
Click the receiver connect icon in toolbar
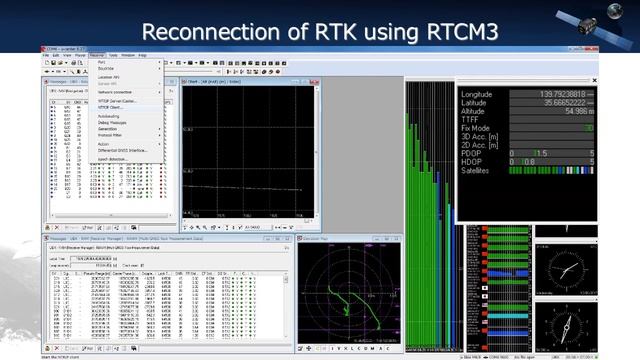[x=47, y=72]
